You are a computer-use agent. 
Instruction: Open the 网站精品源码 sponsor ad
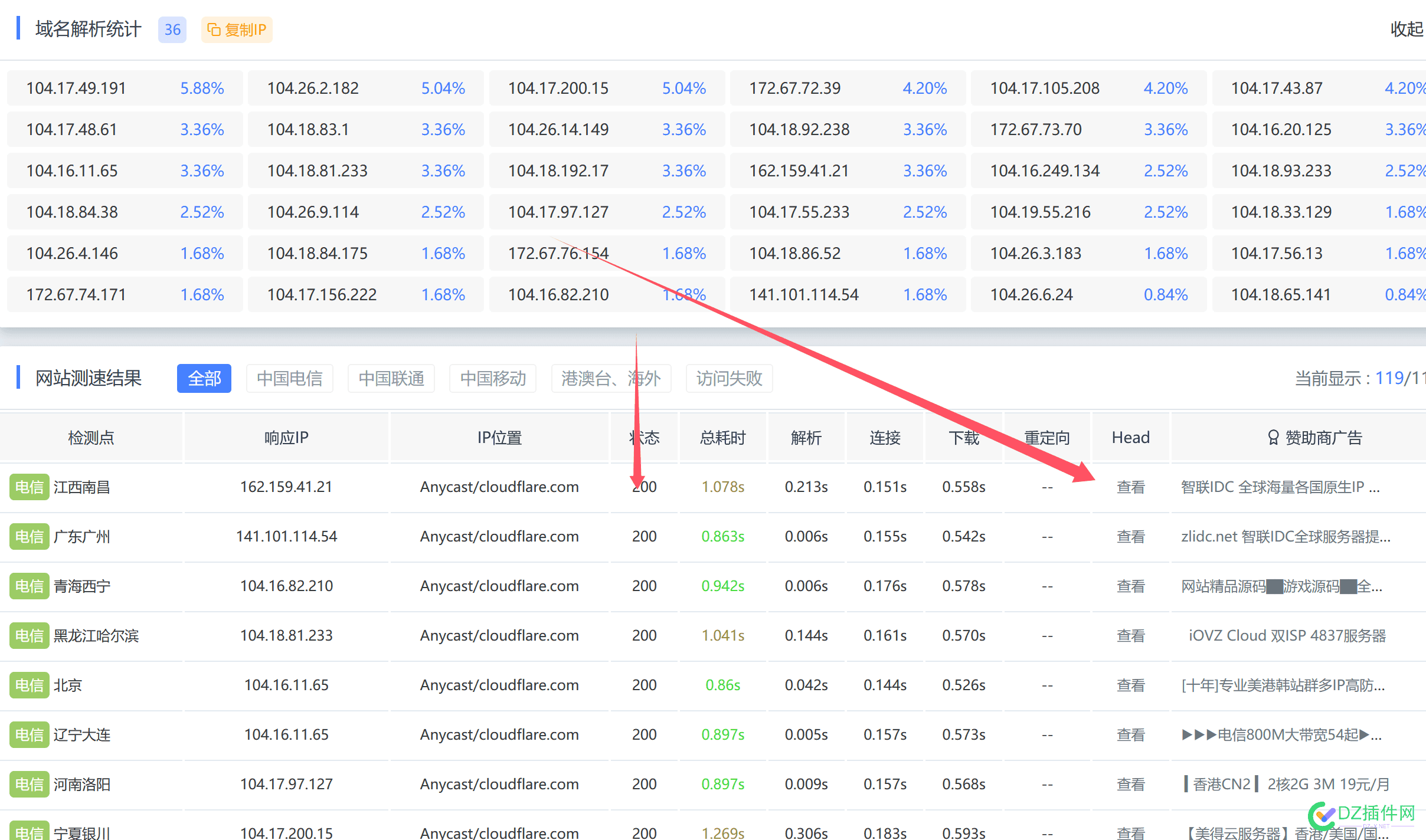tap(1281, 586)
